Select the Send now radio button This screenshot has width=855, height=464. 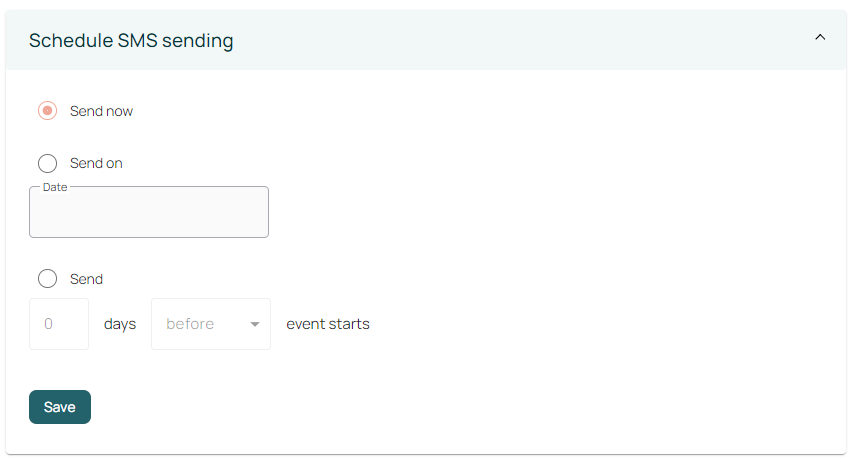coord(47,111)
